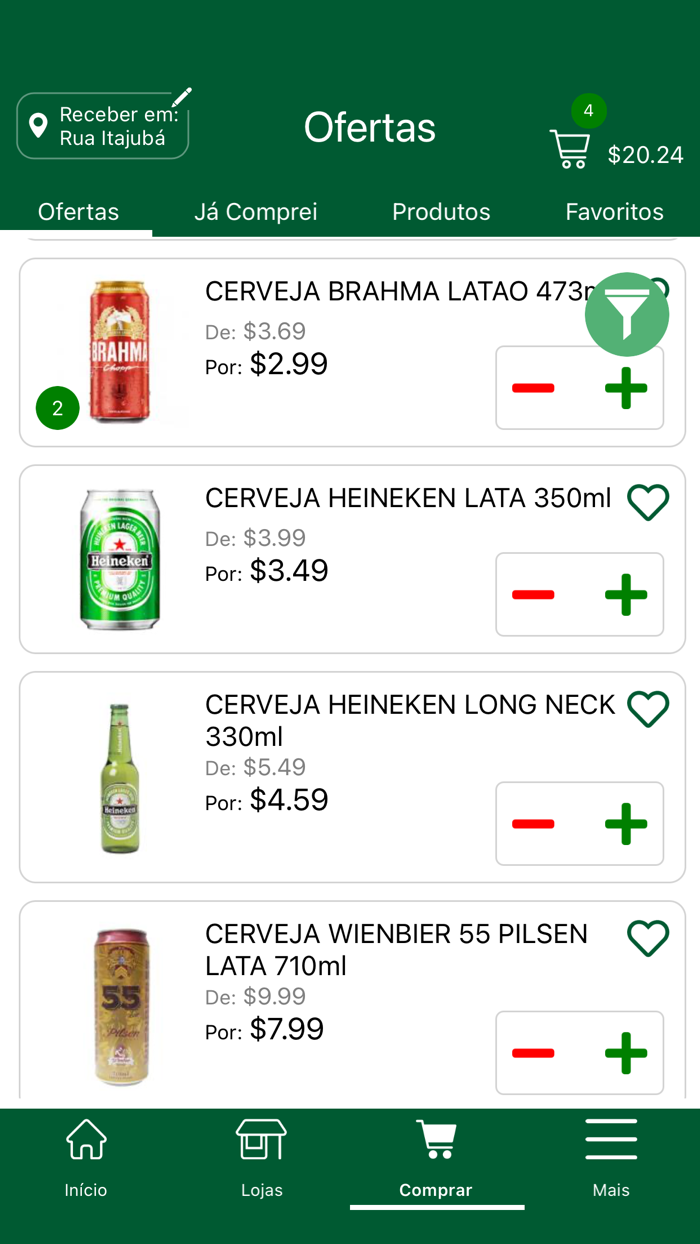700x1244 pixels.
Task: Favorite the Cerveja Heineken Lata 350ml
Action: (x=647, y=502)
